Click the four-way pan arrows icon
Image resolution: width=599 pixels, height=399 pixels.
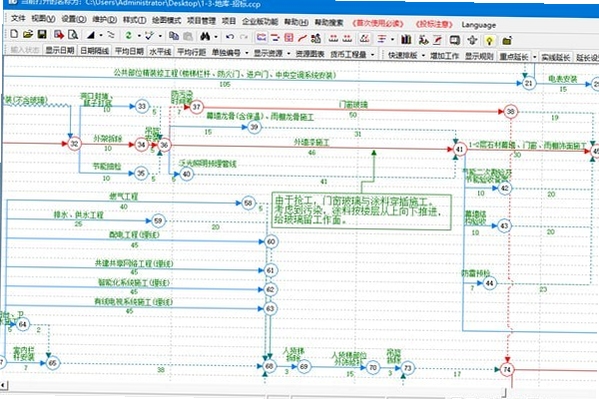[473, 40]
